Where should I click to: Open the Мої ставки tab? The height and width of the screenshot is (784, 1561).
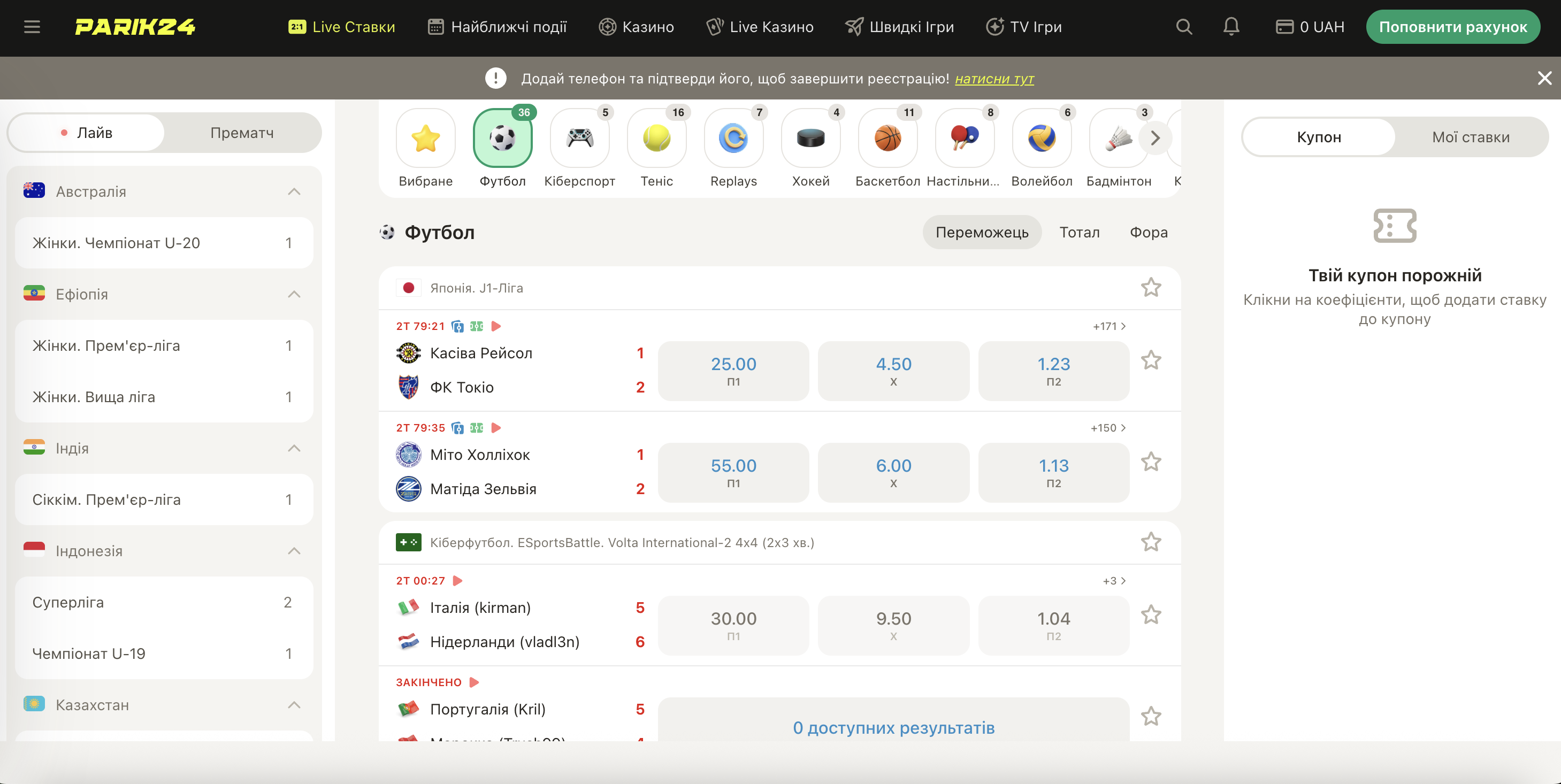coord(1471,137)
